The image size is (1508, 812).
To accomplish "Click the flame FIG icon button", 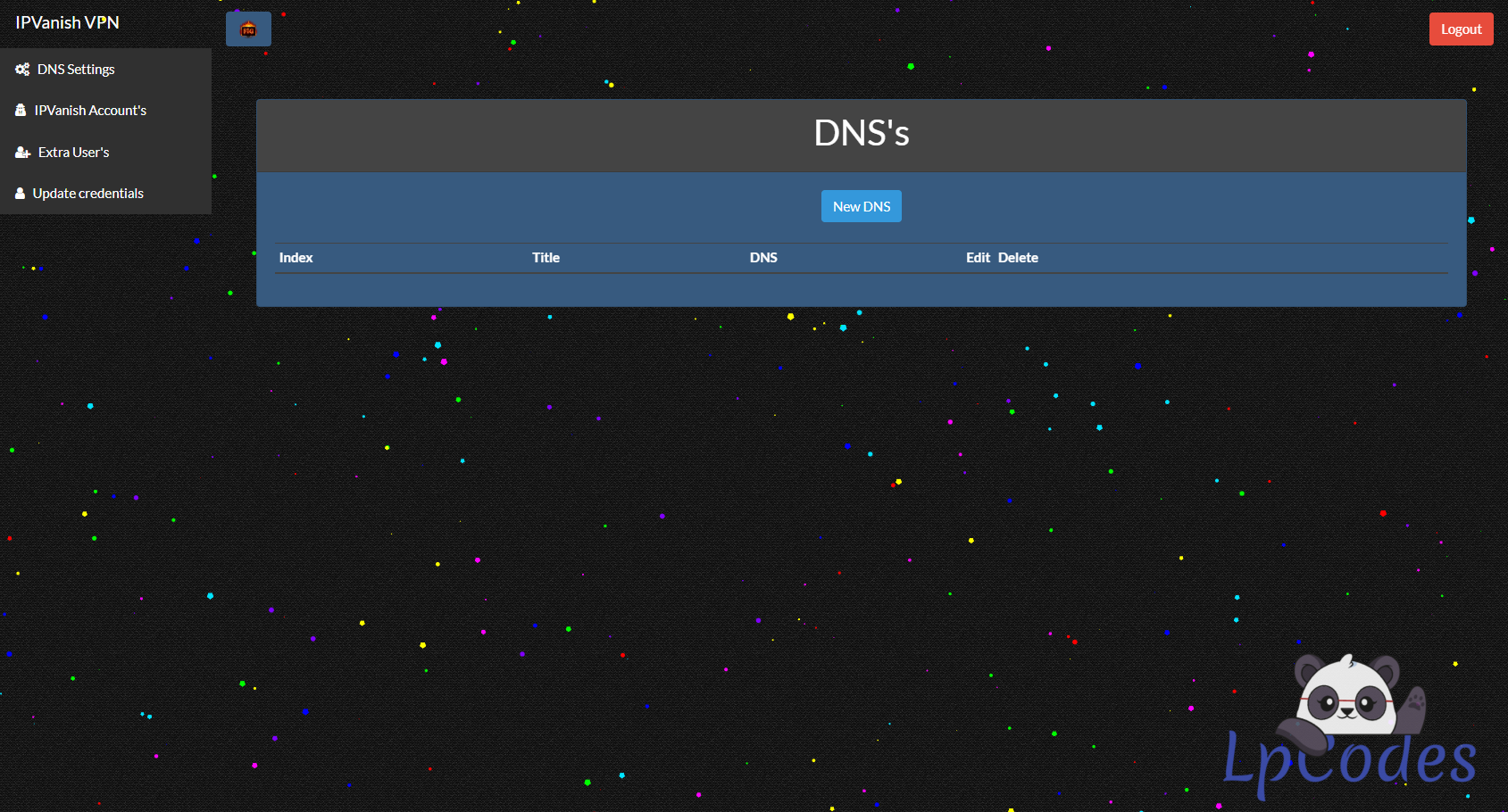I will [x=248, y=29].
